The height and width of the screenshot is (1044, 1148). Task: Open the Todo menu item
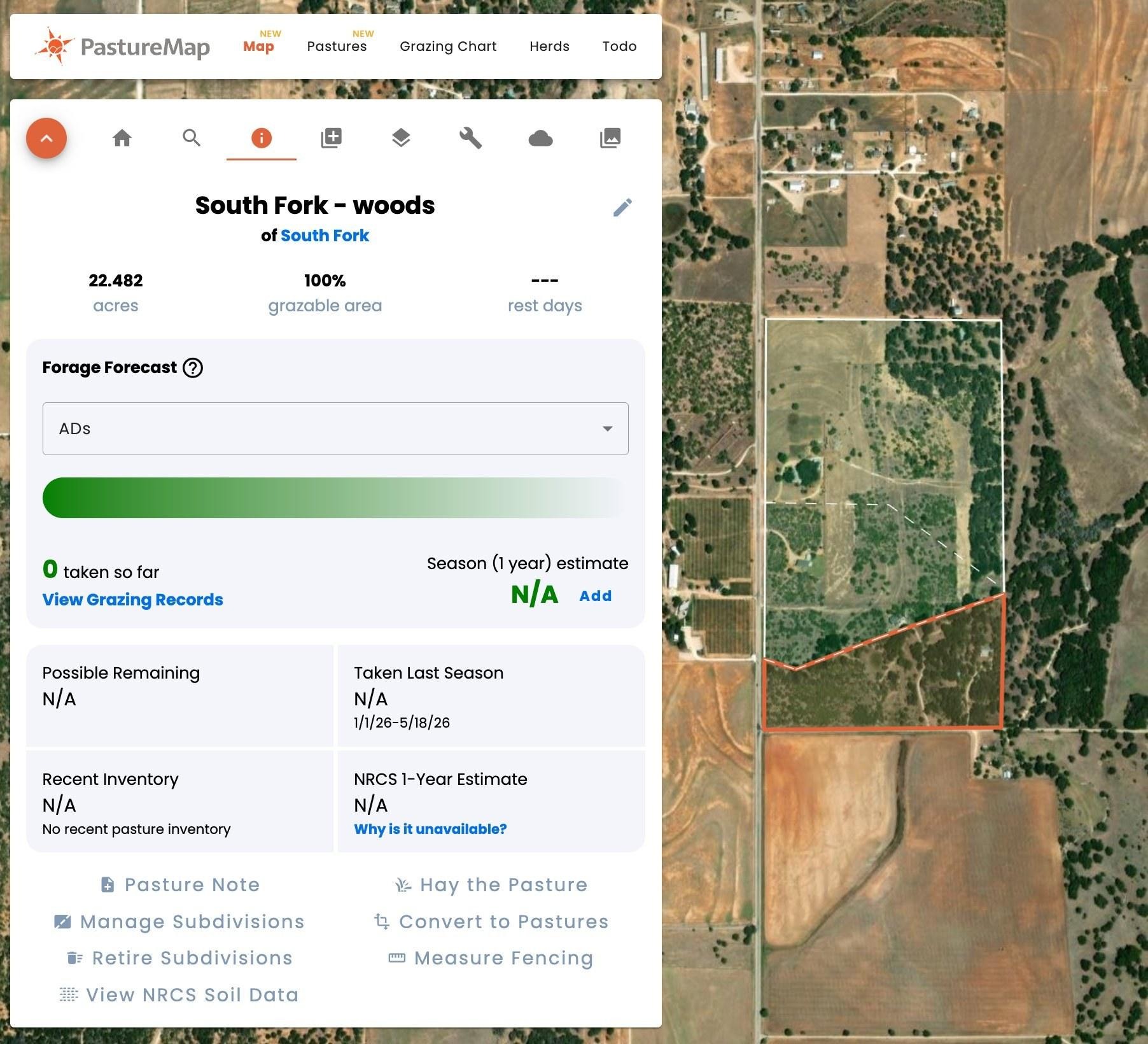619,46
